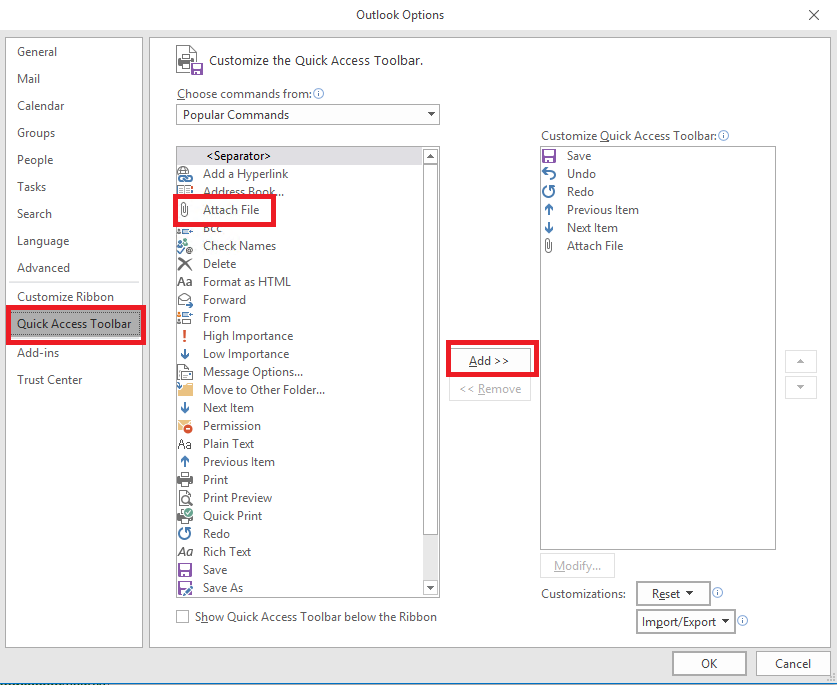837x685 pixels.
Task: Select the Print Preview magnifier icon
Action: [185, 498]
